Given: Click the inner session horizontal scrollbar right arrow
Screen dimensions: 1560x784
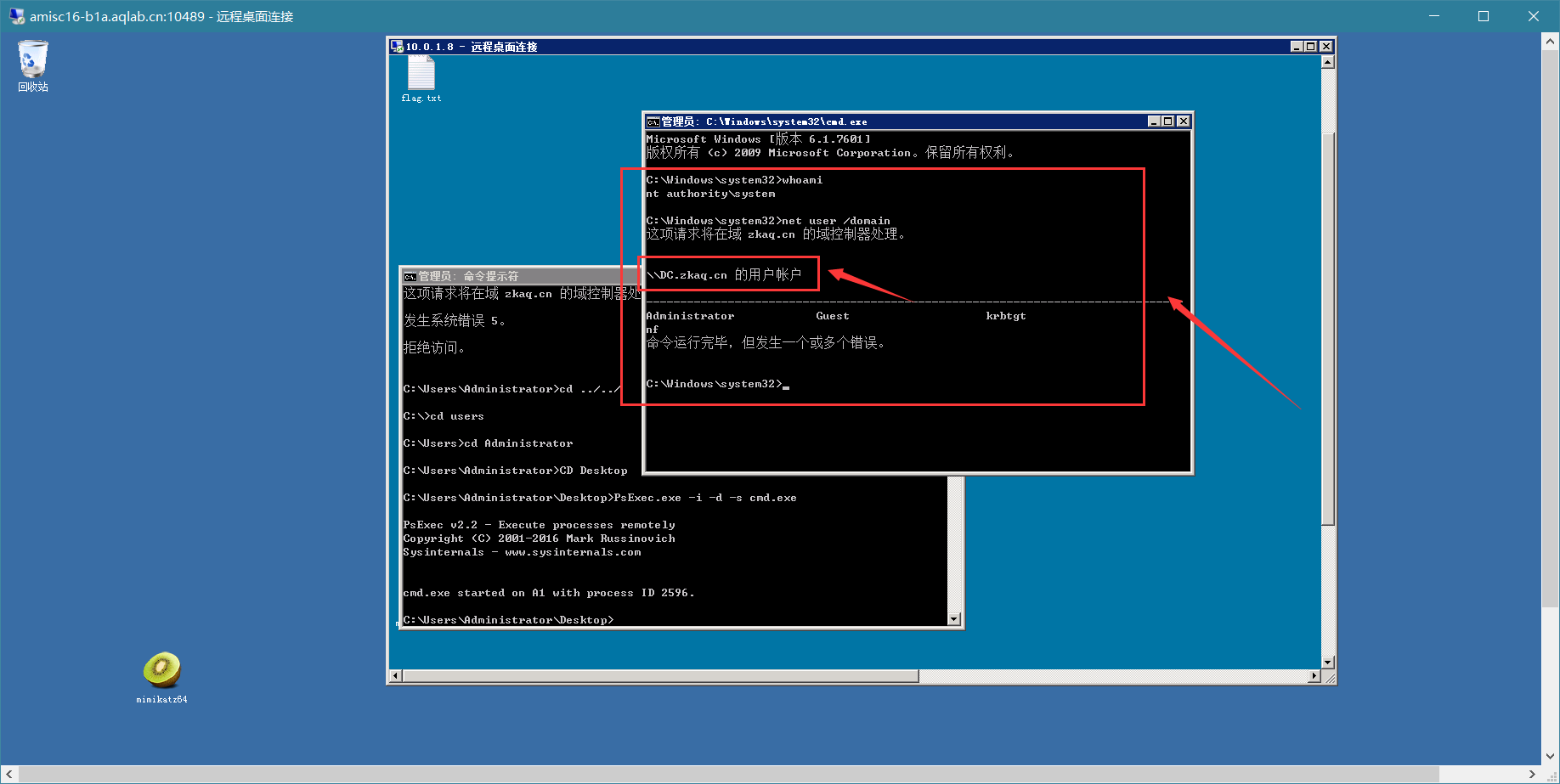Looking at the screenshot, I should click(1314, 676).
